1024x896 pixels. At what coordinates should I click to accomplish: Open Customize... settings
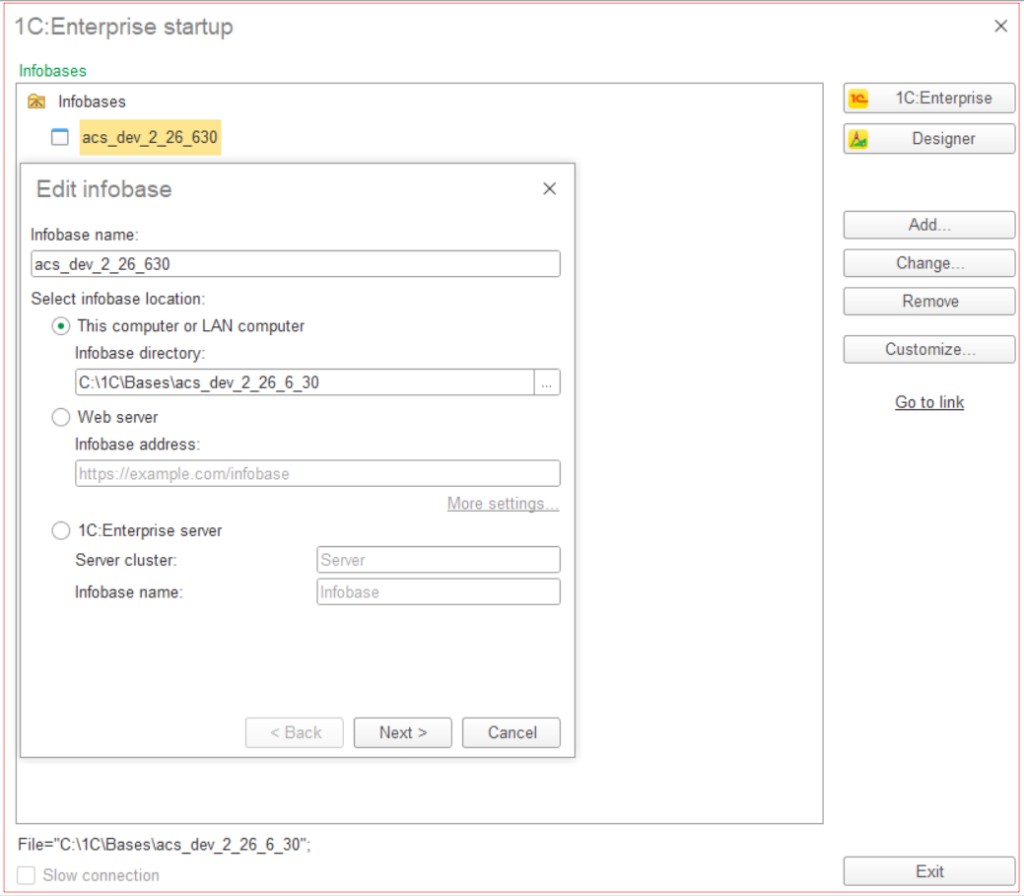[x=929, y=349]
